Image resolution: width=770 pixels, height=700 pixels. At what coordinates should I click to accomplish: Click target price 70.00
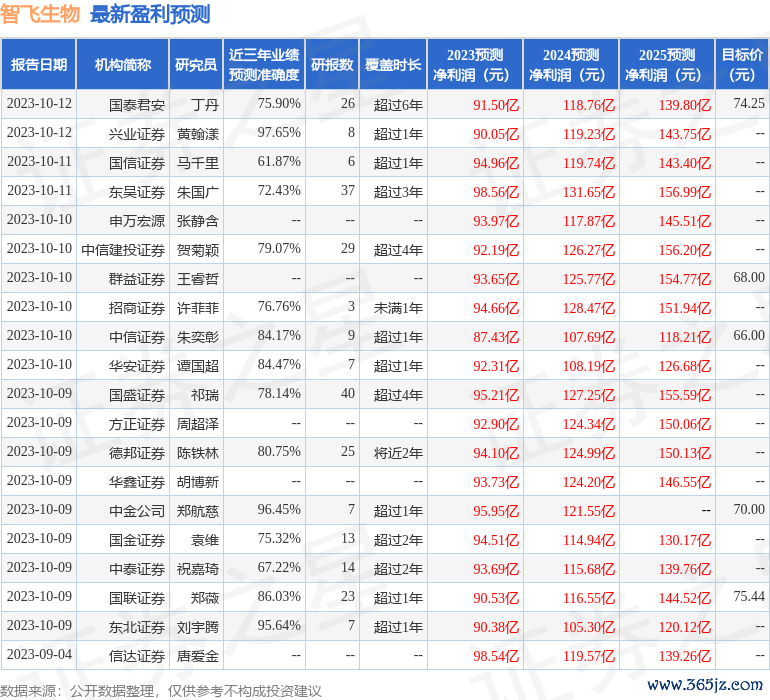point(749,509)
